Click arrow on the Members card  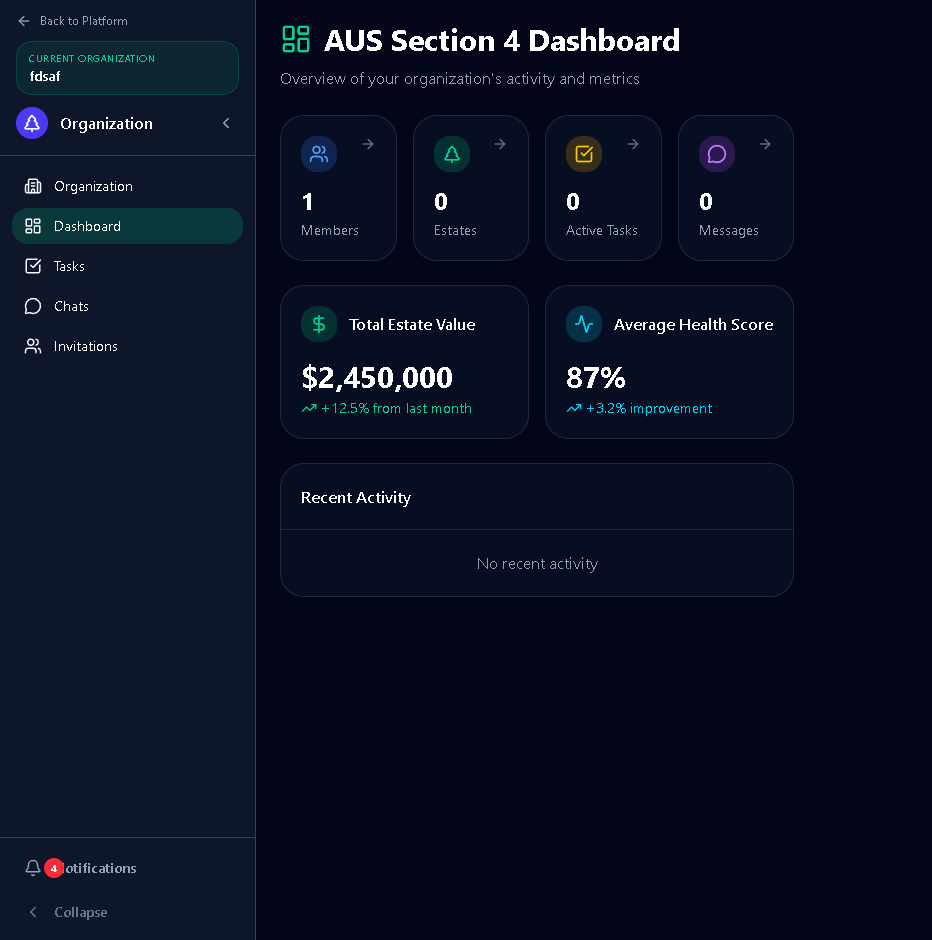pyautogui.click(x=368, y=144)
